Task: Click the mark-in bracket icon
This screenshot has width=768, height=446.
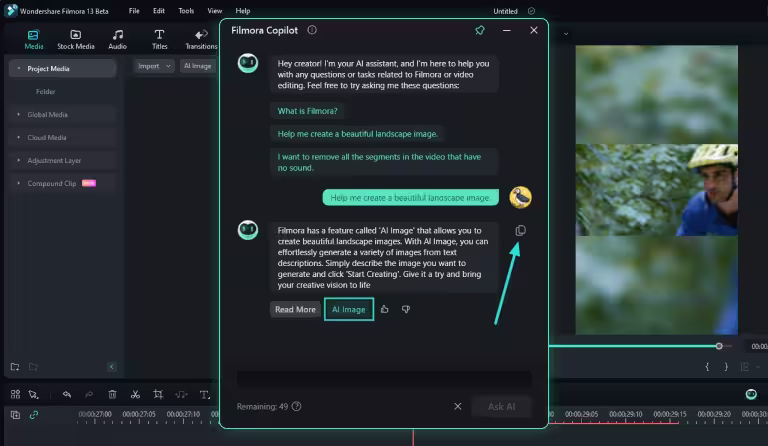Action: point(707,367)
